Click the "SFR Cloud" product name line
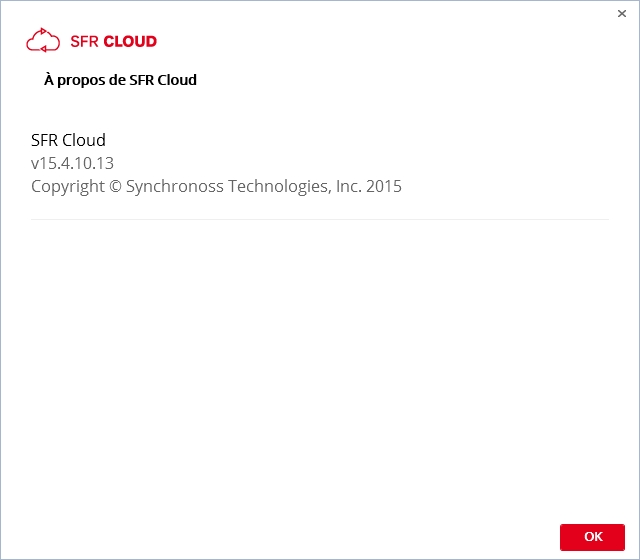Viewport: 640px width, 560px height. pos(68,140)
